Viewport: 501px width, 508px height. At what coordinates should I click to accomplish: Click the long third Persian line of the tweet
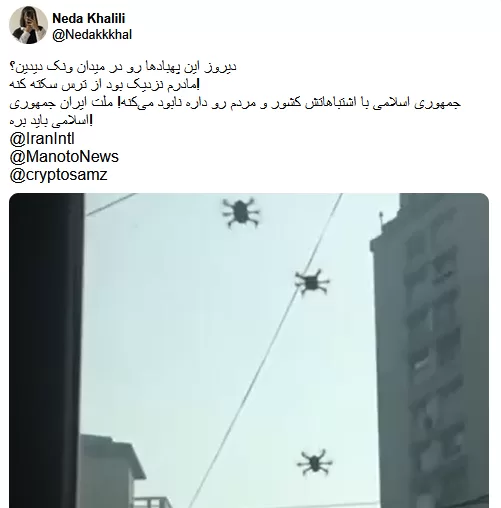click(235, 103)
